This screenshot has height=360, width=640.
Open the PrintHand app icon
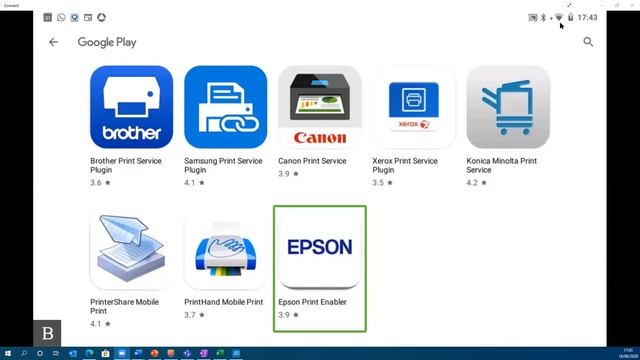[226, 248]
